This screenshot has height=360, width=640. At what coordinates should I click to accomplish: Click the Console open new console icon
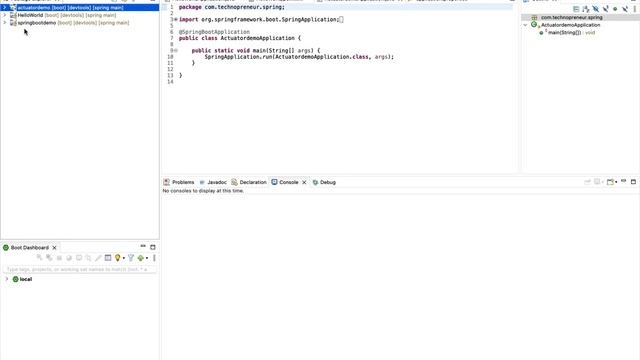[x=610, y=182]
